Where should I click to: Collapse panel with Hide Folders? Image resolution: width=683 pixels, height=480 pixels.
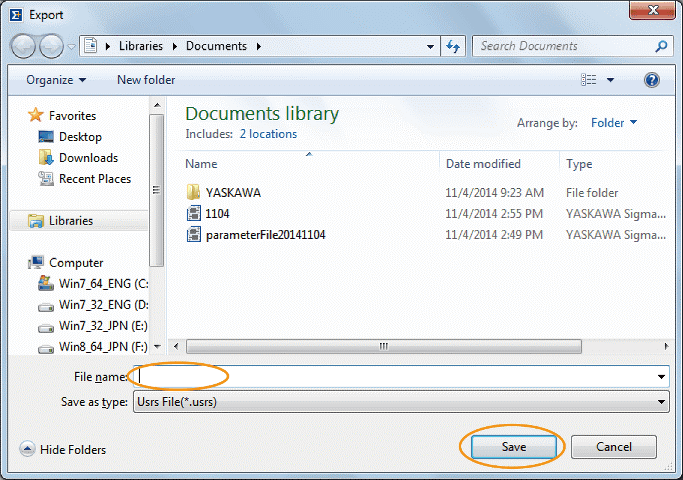click(x=63, y=450)
